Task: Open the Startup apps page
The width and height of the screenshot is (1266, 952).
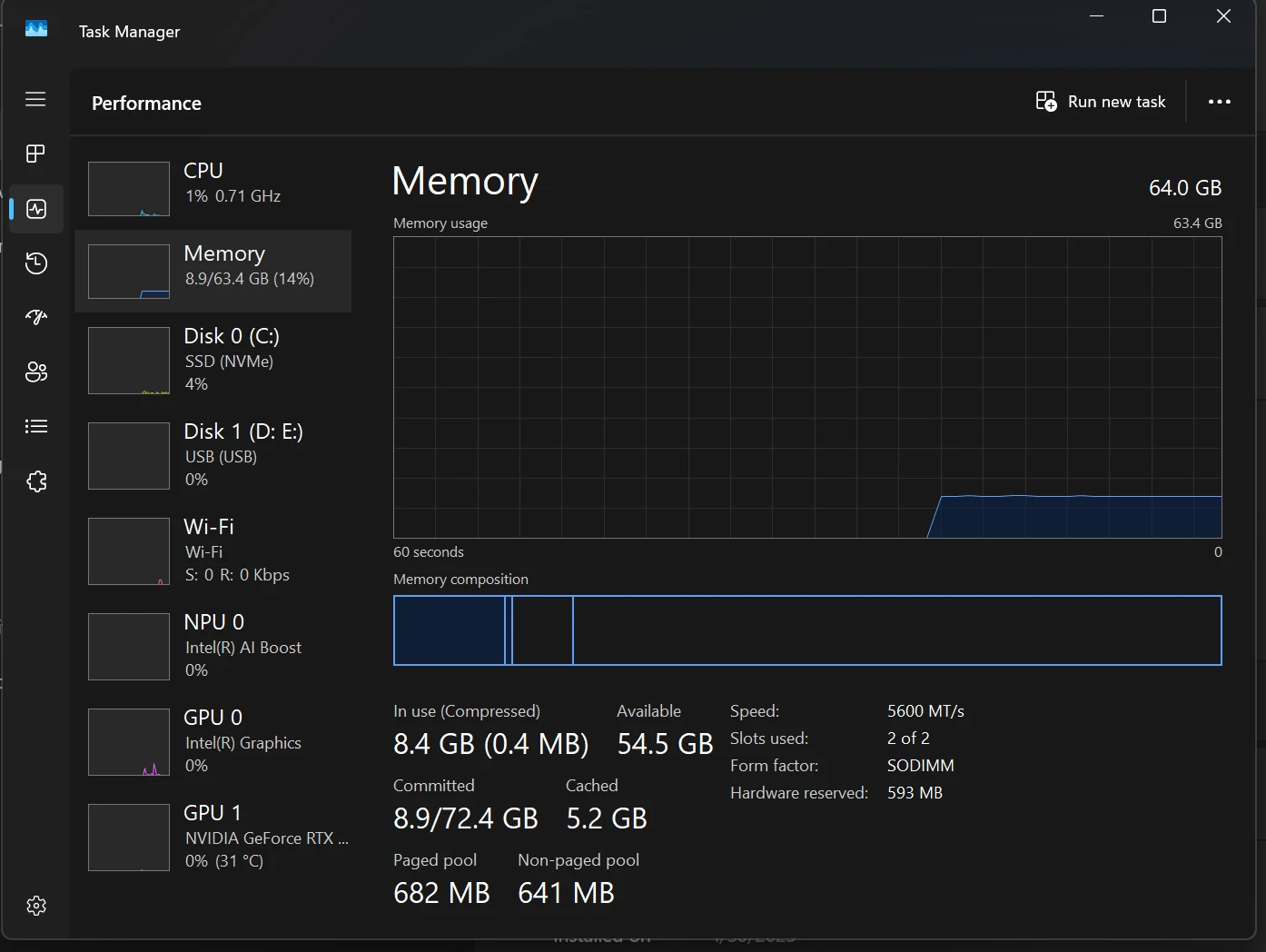Action: (36, 317)
